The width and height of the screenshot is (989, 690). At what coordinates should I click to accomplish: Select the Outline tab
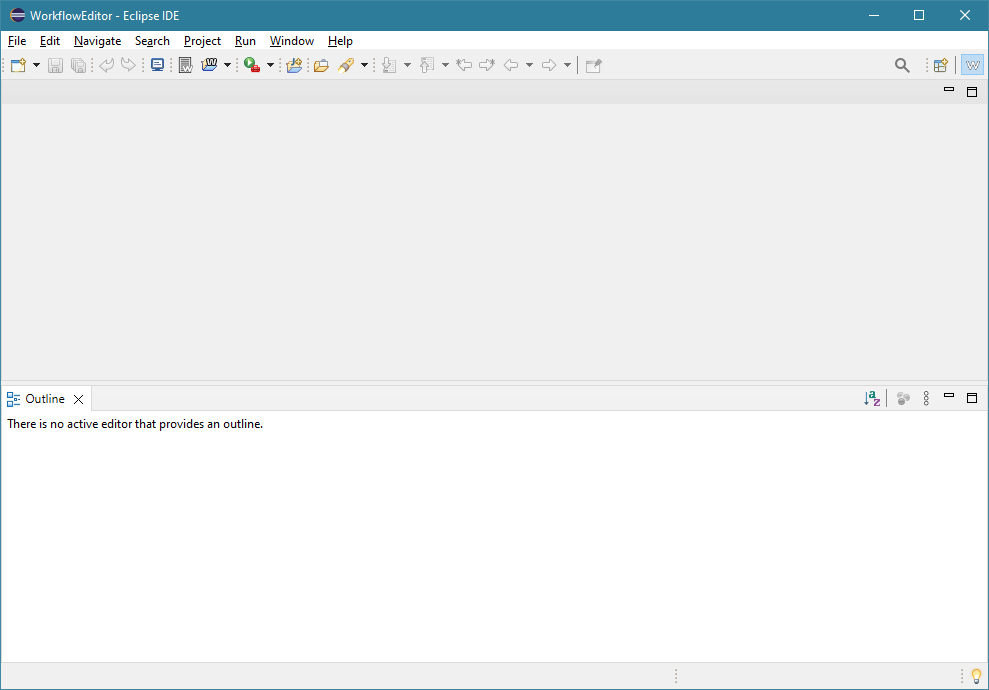44,399
